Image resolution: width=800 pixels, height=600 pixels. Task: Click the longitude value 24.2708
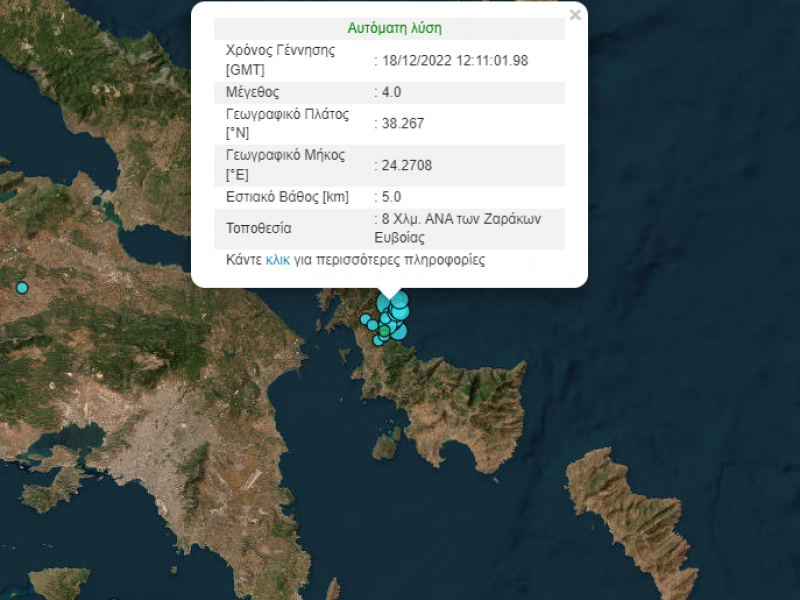tap(402, 165)
